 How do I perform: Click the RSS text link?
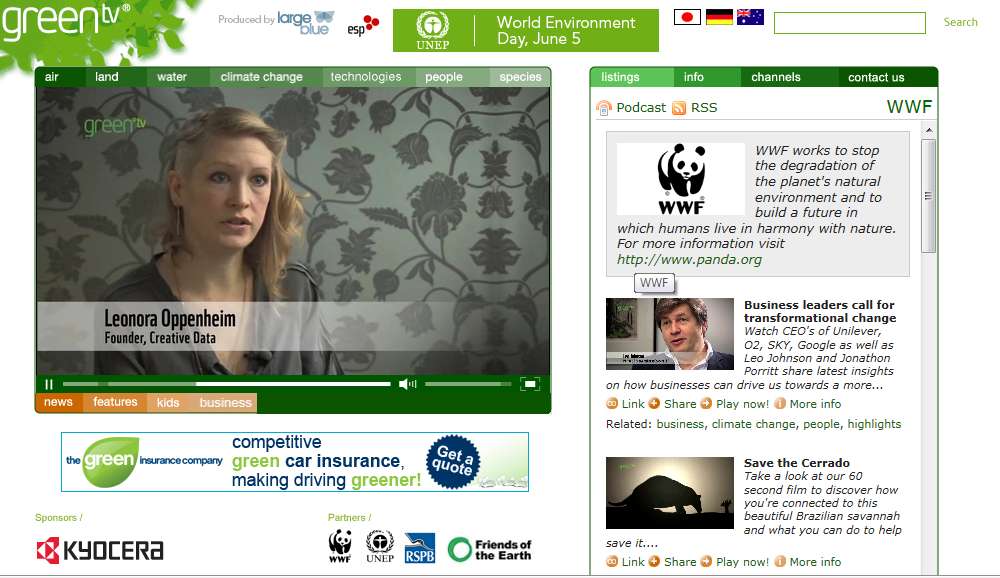(704, 108)
